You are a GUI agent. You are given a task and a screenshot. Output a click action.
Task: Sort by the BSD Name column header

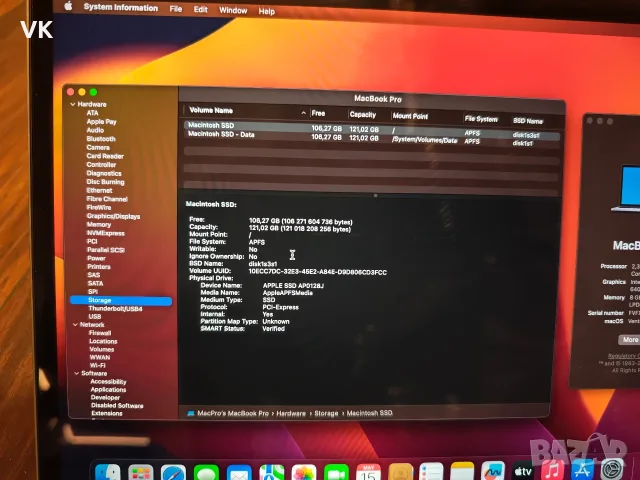528,121
